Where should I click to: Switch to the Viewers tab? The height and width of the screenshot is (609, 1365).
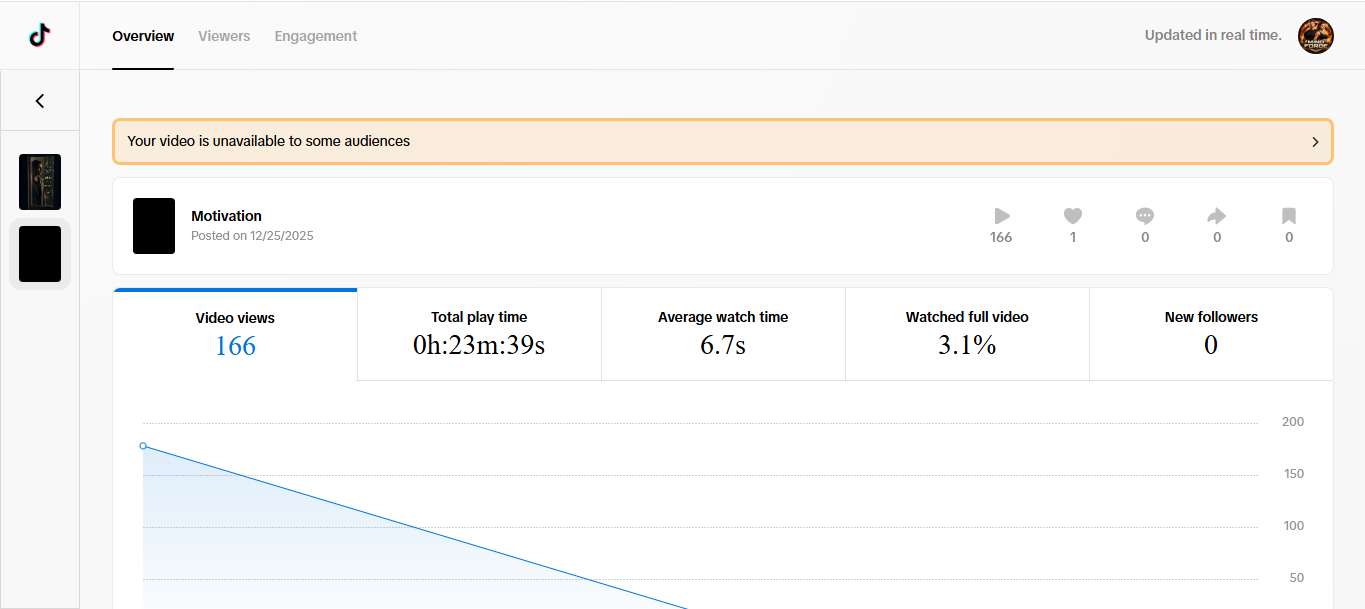(x=224, y=36)
